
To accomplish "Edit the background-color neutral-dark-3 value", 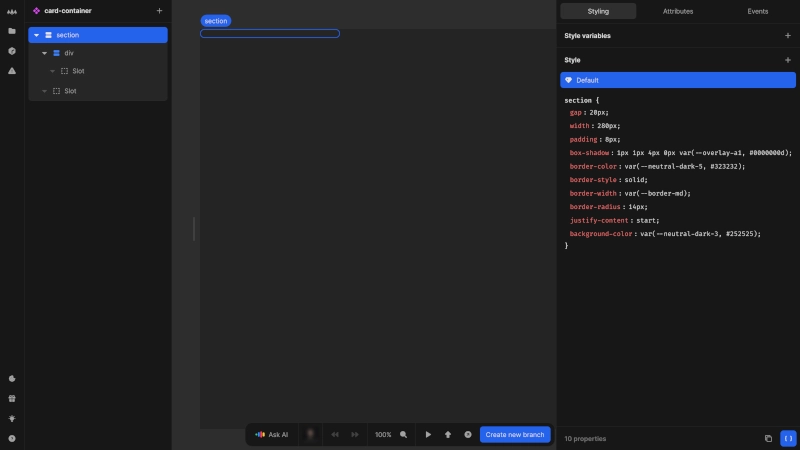I will [701, 234].
